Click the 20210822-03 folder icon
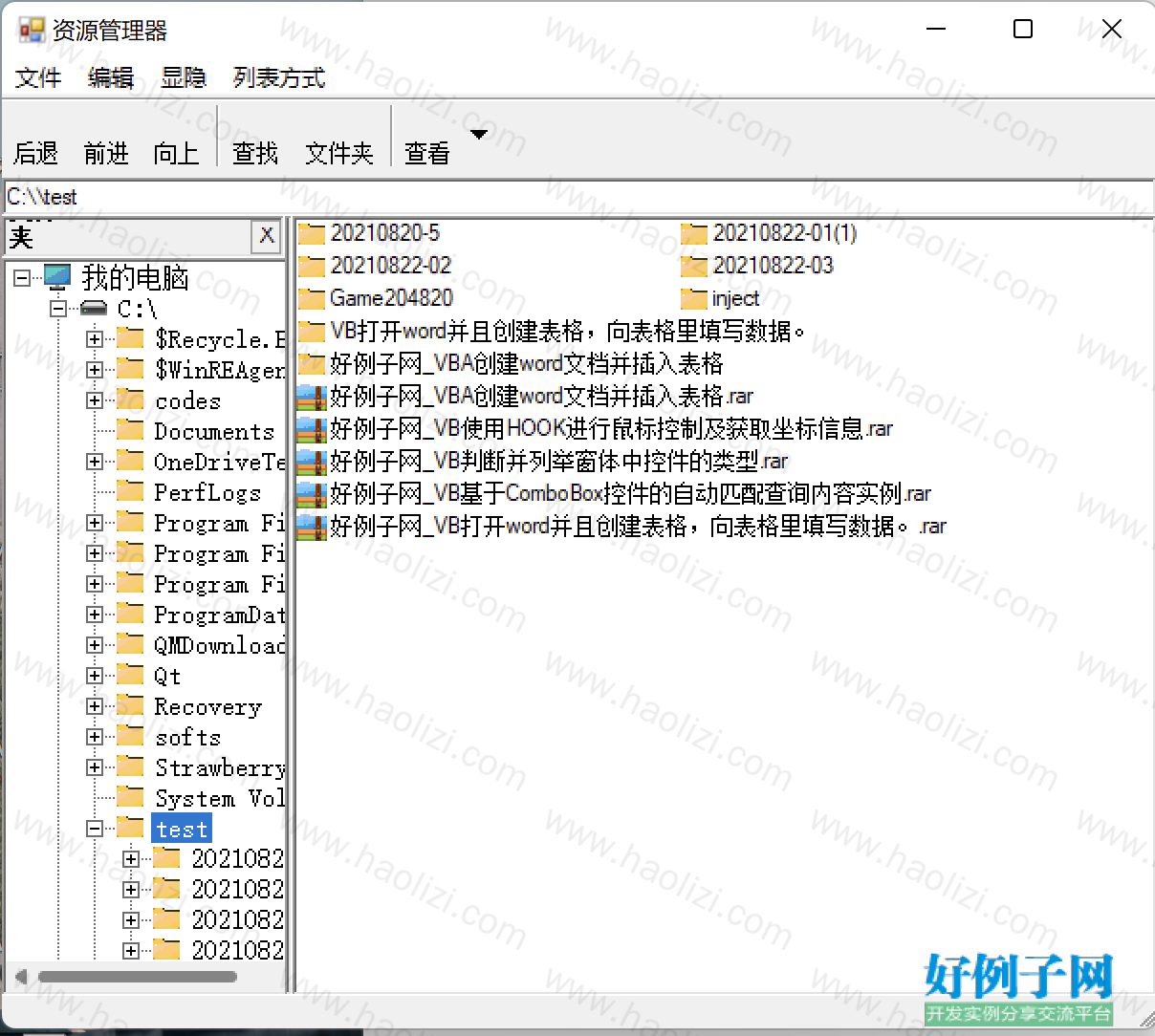1155x1036 pixels. click(694, 266)
